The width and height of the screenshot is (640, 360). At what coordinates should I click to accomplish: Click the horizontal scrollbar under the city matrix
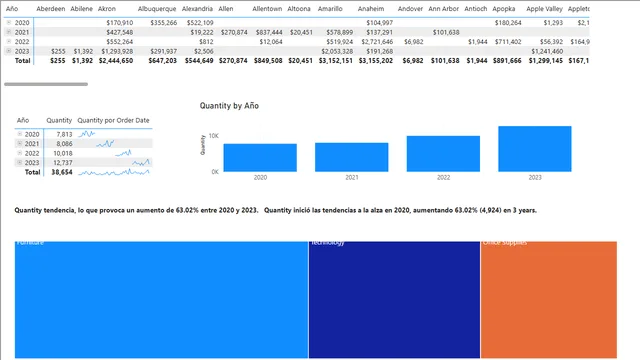click(x=46, y=84)
